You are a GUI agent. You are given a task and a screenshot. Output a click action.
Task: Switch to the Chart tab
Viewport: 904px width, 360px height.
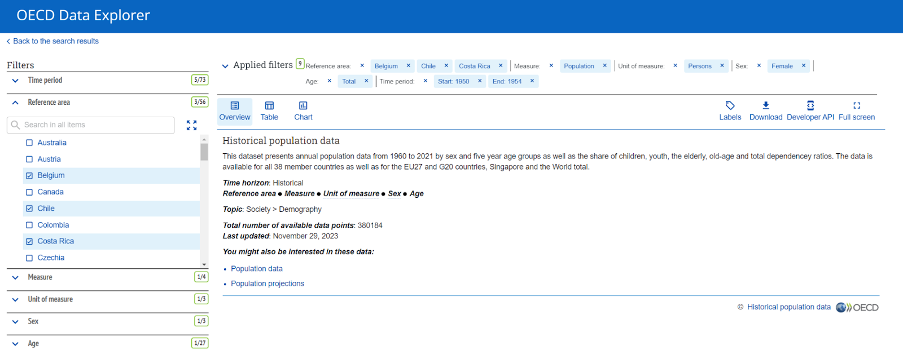[303, 111]
